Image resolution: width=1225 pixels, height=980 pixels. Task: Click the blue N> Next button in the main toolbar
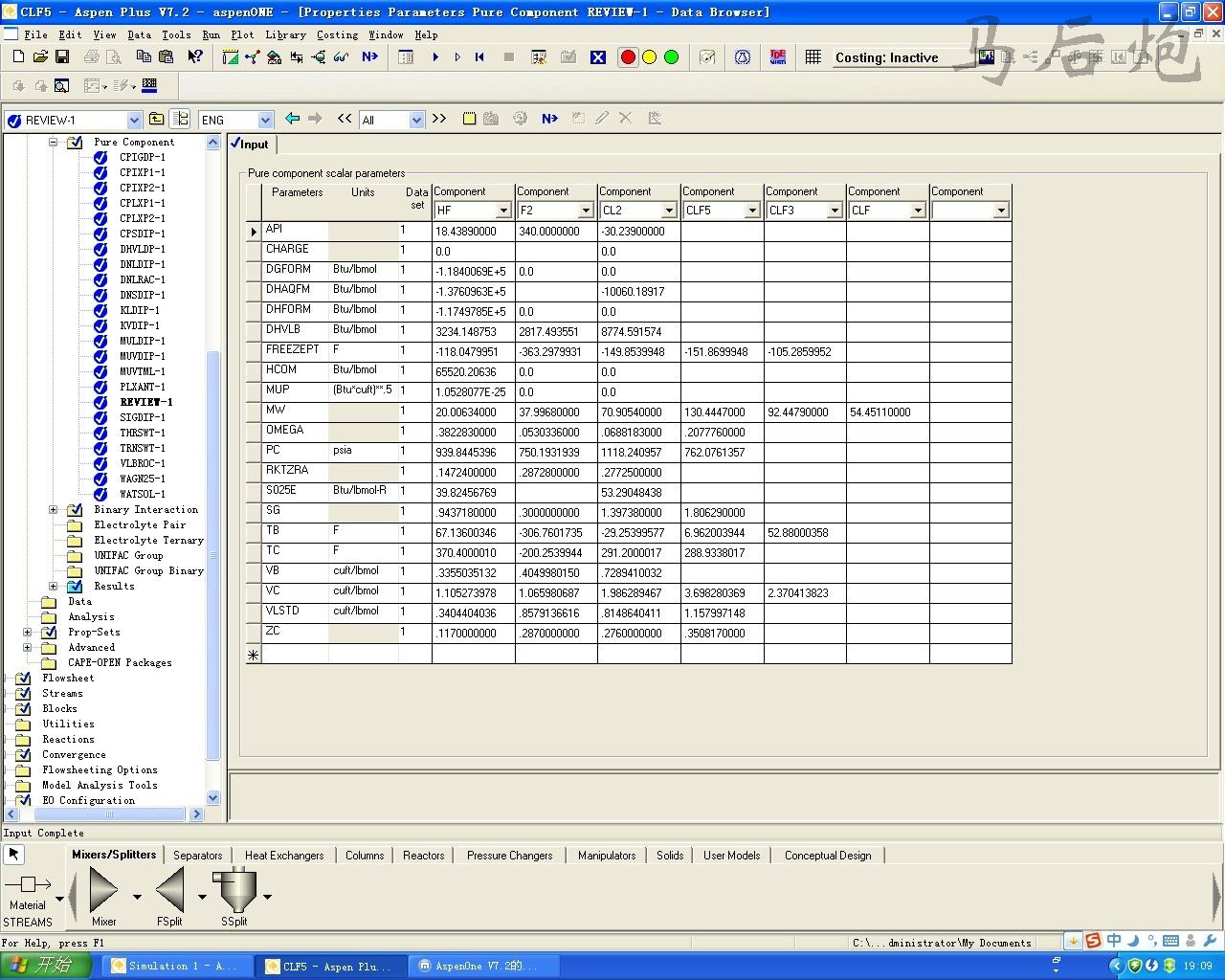[x=369, y=57]
